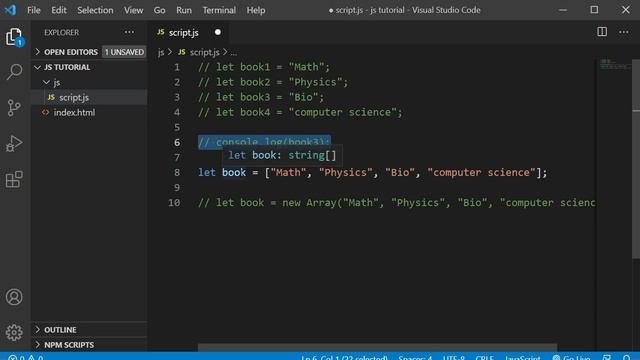Open editor More Actions ellipsis
Image resolution: width=640 pixels, height=360 pixels.
(x=624, y=32)
